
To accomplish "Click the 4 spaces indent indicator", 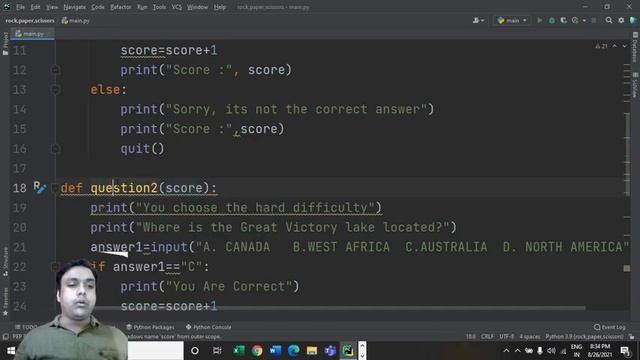I will pyautogui.click(x=530, y=337).
